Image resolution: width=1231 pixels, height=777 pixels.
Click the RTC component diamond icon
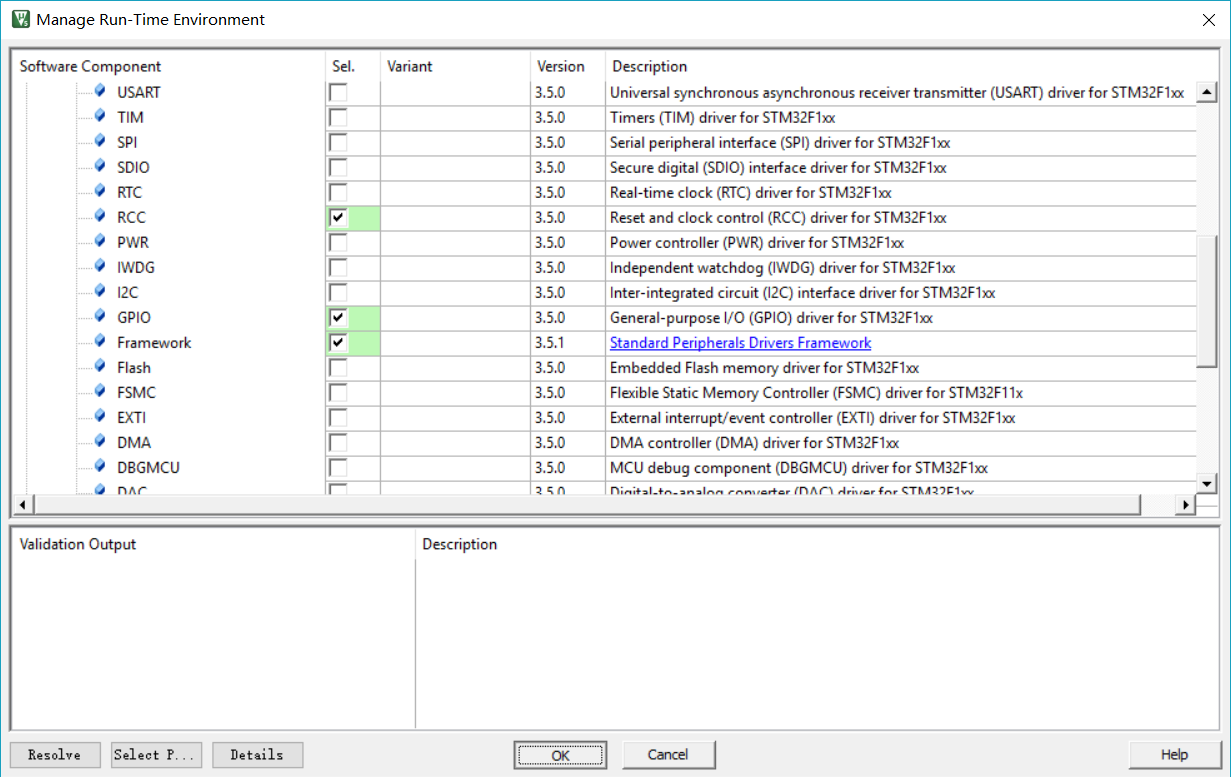[100, 191]
